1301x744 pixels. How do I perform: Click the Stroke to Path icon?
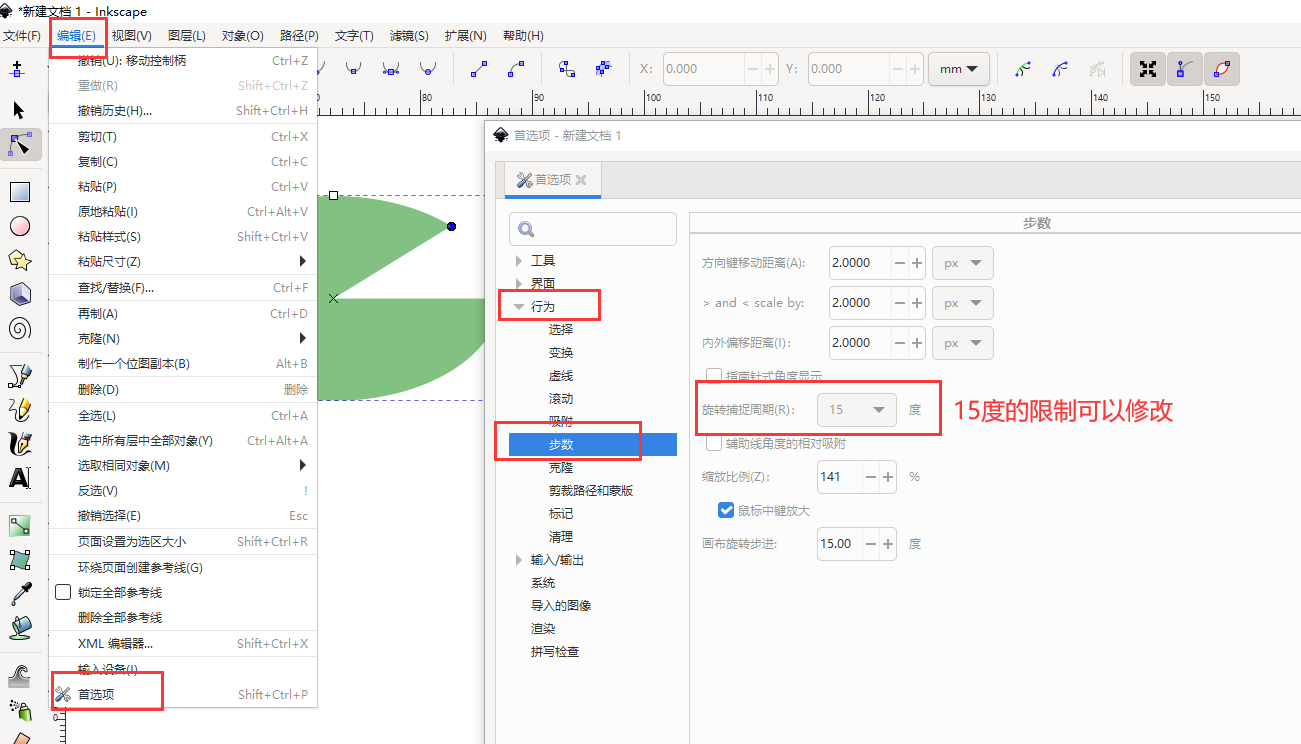603,69
